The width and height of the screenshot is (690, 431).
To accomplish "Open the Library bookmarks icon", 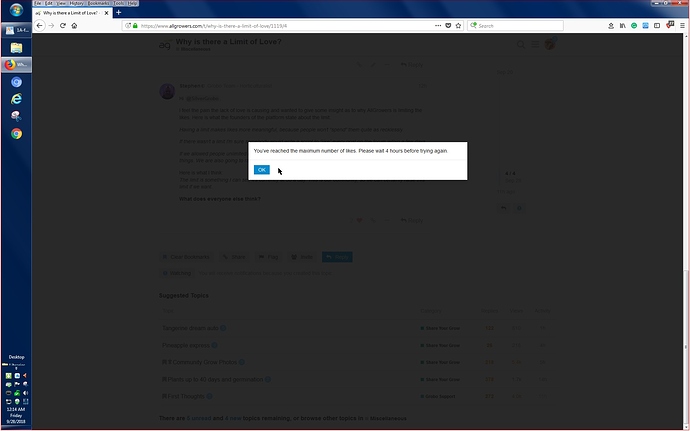I will pyautogui.click(x=622, y=26).
